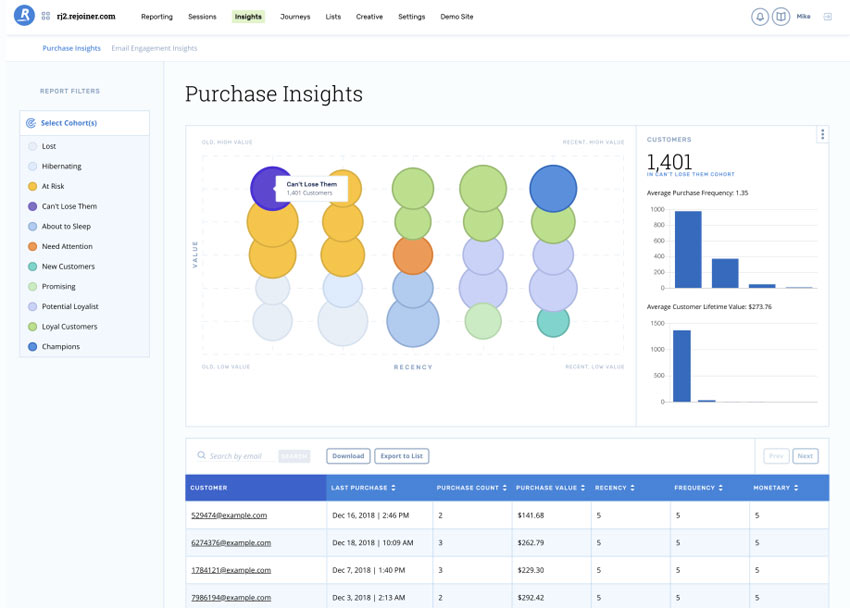Click the magnifier icon in email search

click(202, 456)
